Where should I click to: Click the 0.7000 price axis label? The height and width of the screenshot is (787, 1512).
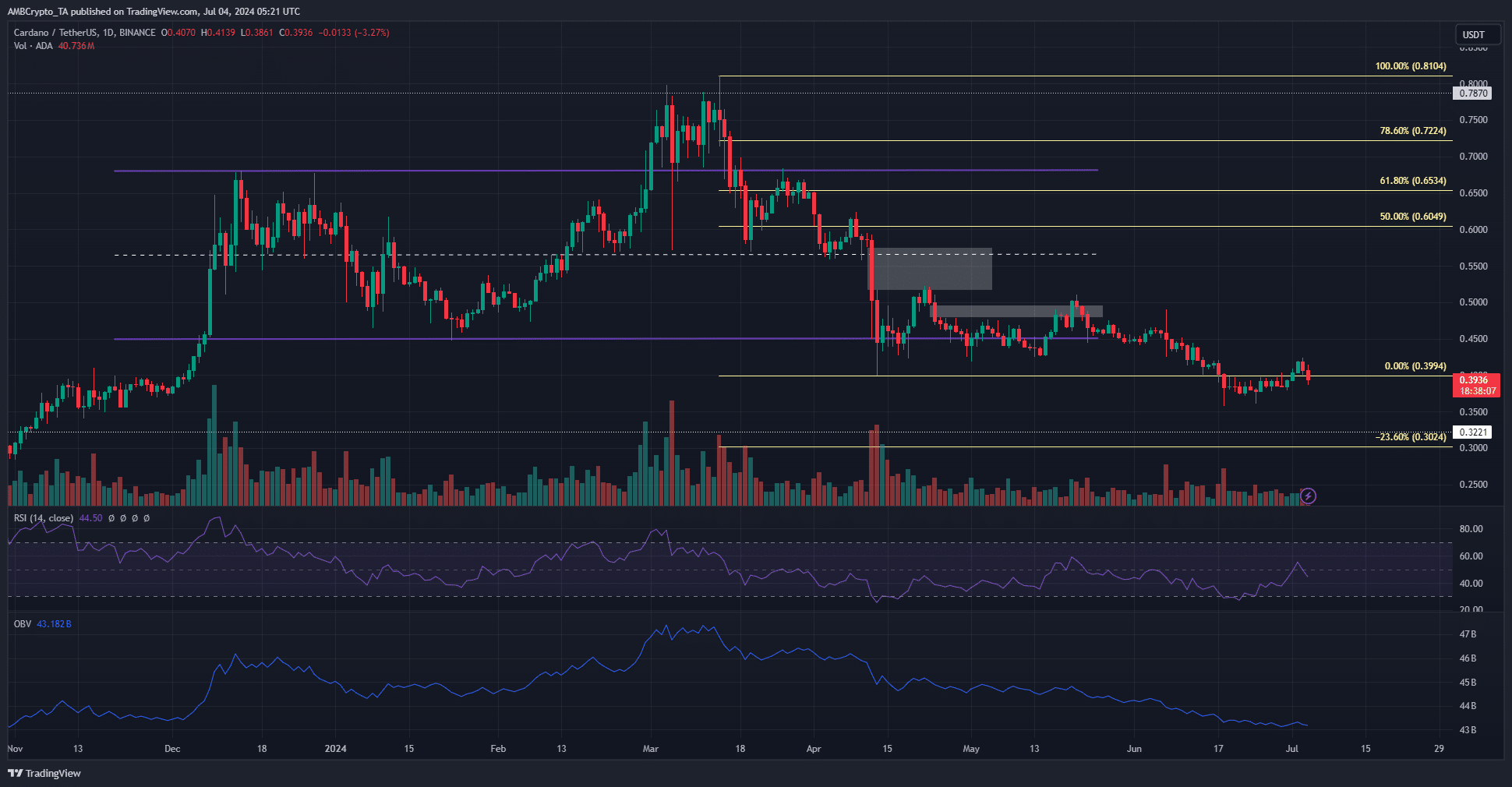[1473, 157]
